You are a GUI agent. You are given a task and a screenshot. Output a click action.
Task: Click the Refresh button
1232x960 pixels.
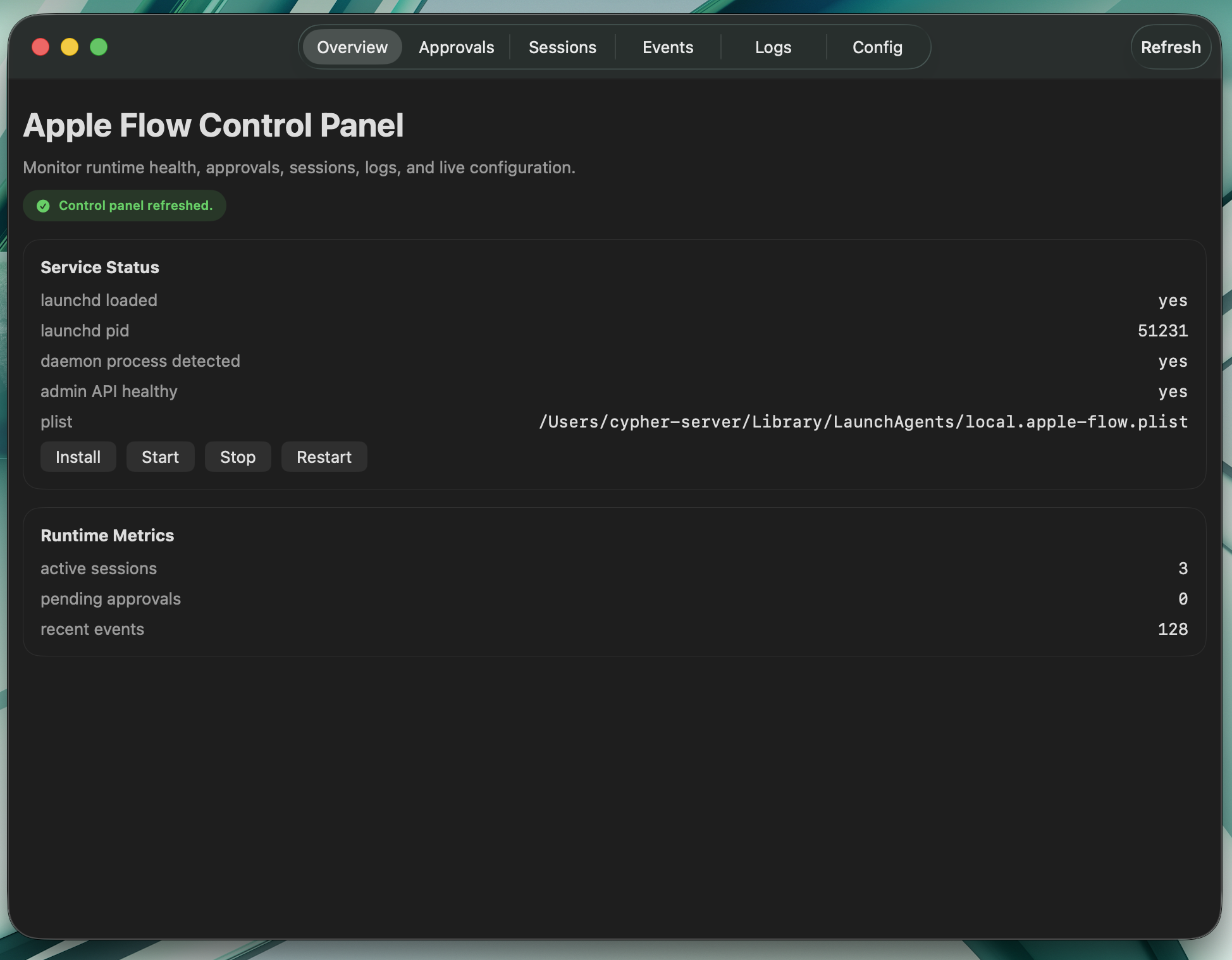(1171, 47)
